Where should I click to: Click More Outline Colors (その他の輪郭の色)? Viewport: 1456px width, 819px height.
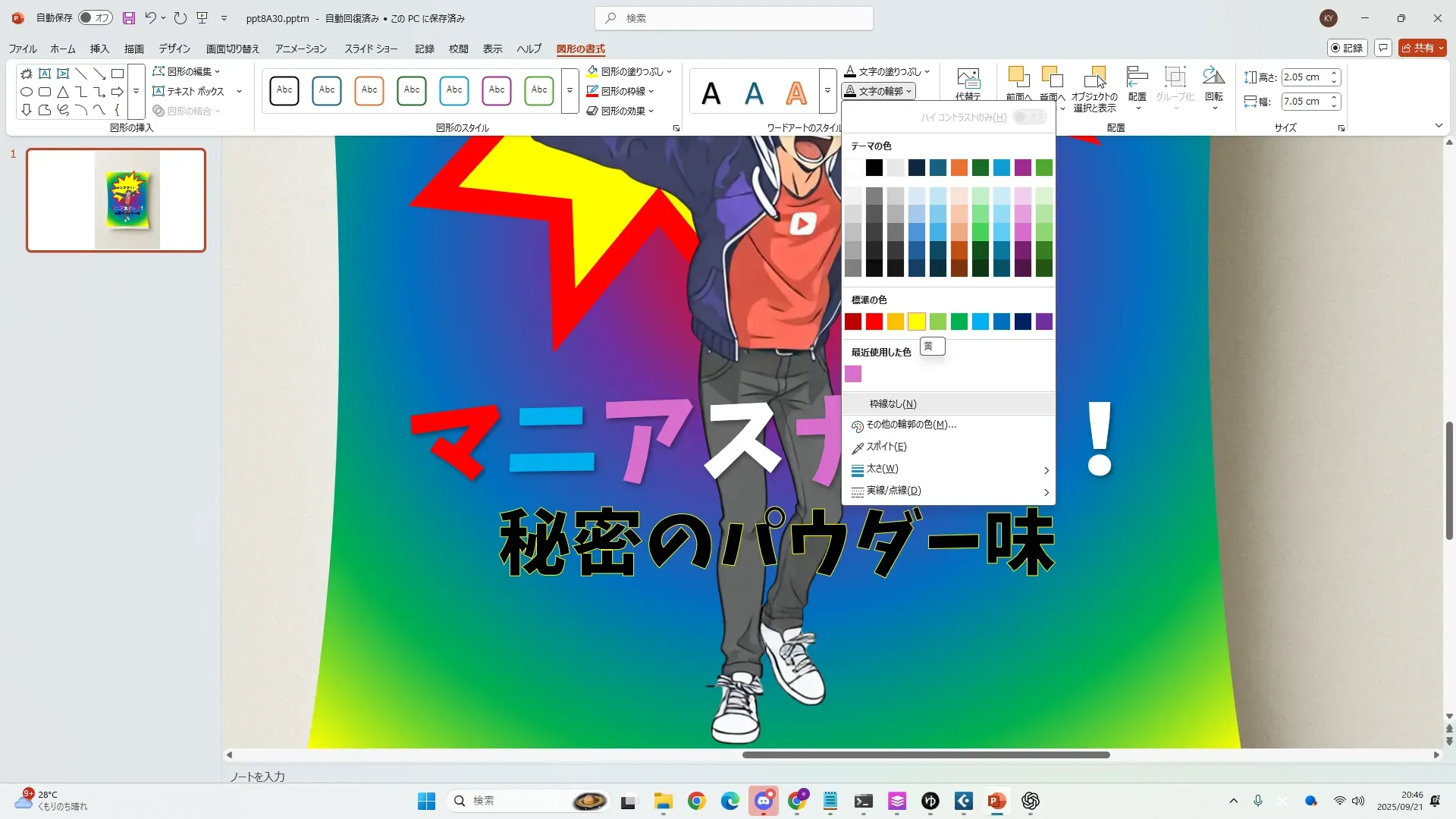(911, 425)
